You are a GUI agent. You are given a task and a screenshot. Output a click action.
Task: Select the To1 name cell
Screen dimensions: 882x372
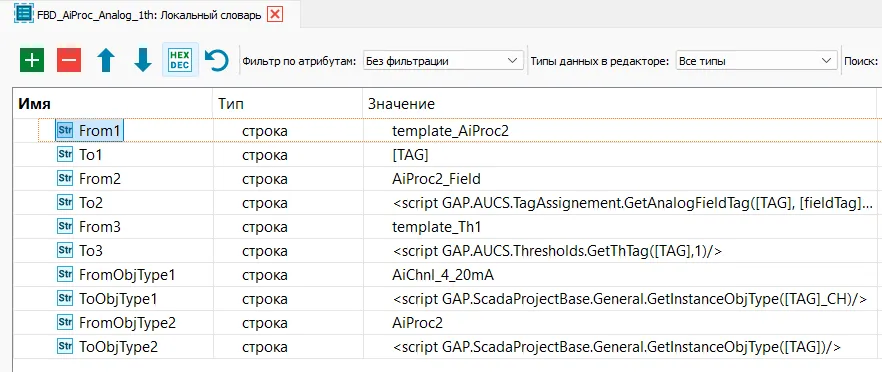pos(91,155)
